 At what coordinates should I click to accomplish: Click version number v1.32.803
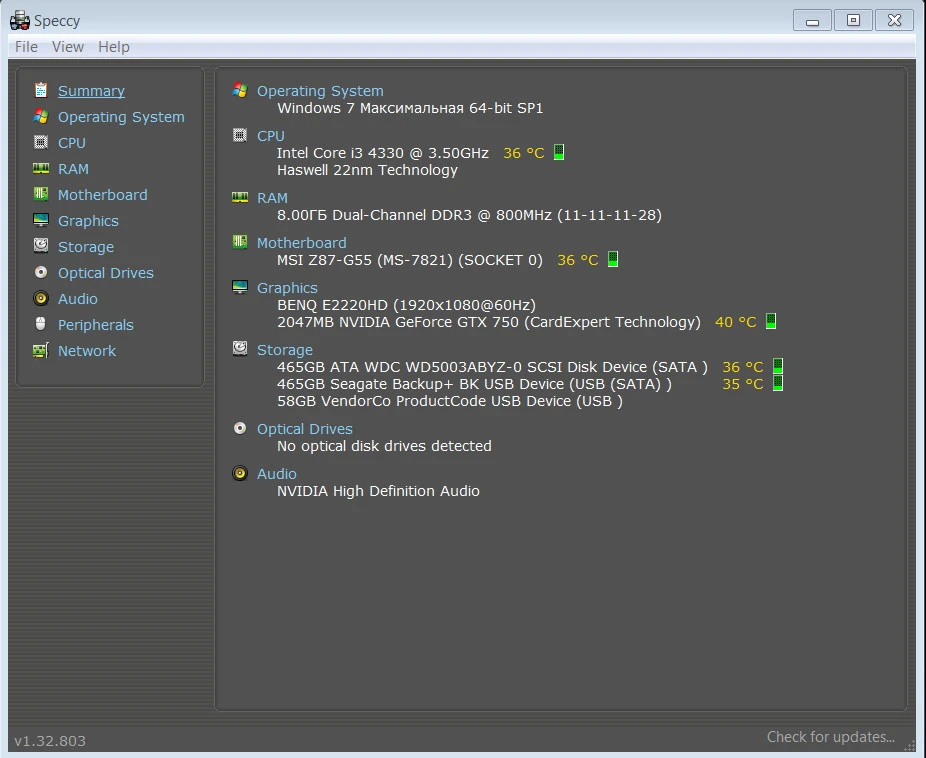(x=50, y=740)
